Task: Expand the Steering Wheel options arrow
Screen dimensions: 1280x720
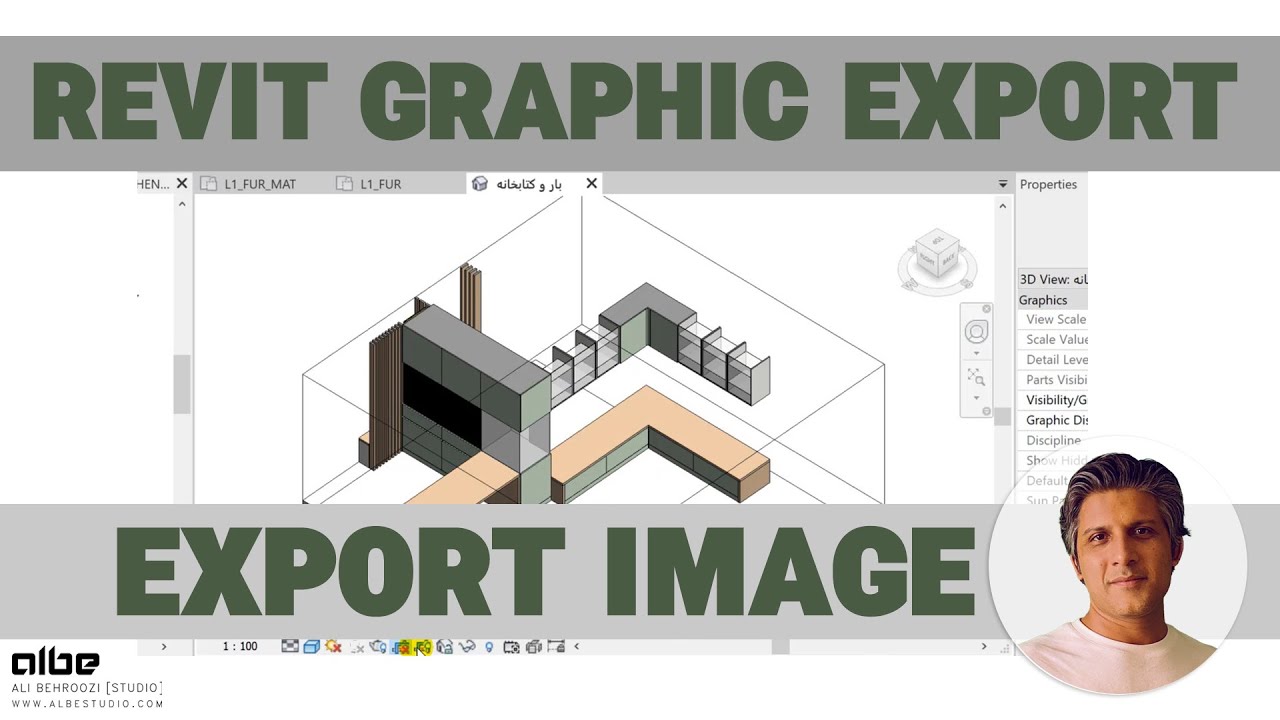Action: click(x=976, y=353)
